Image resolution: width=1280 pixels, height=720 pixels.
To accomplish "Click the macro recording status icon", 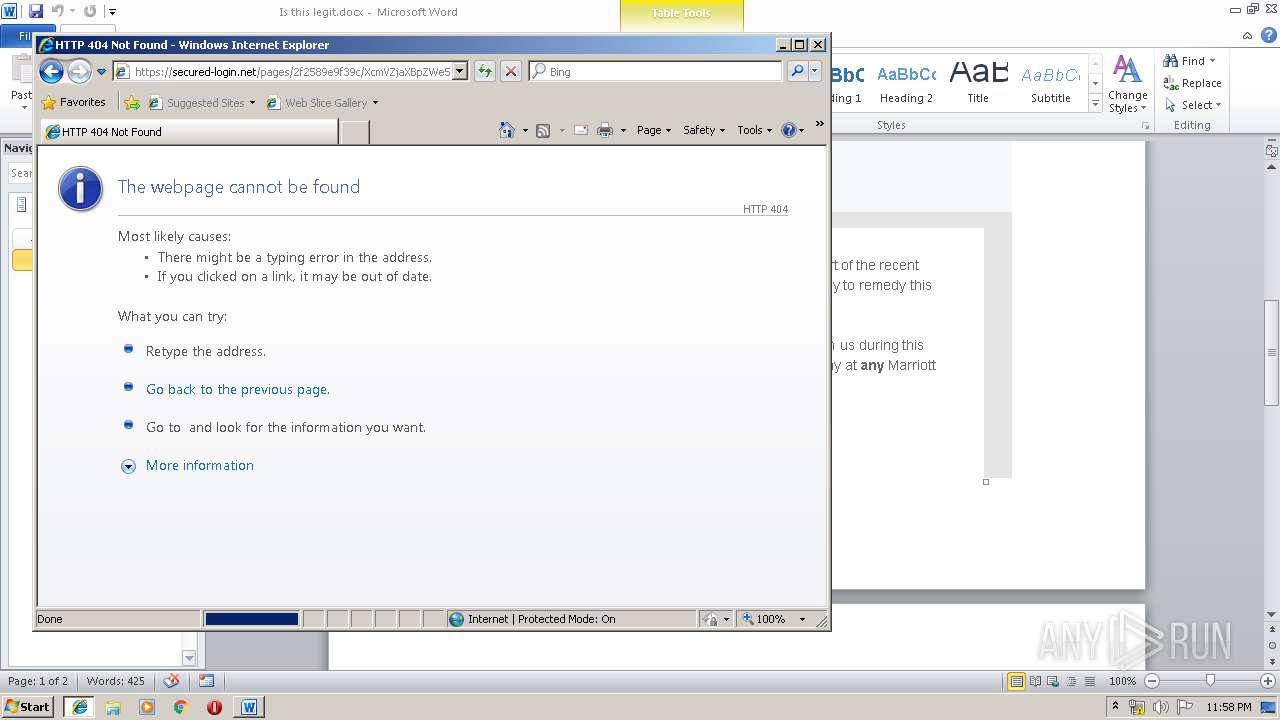I will click(x=206, y=681).
